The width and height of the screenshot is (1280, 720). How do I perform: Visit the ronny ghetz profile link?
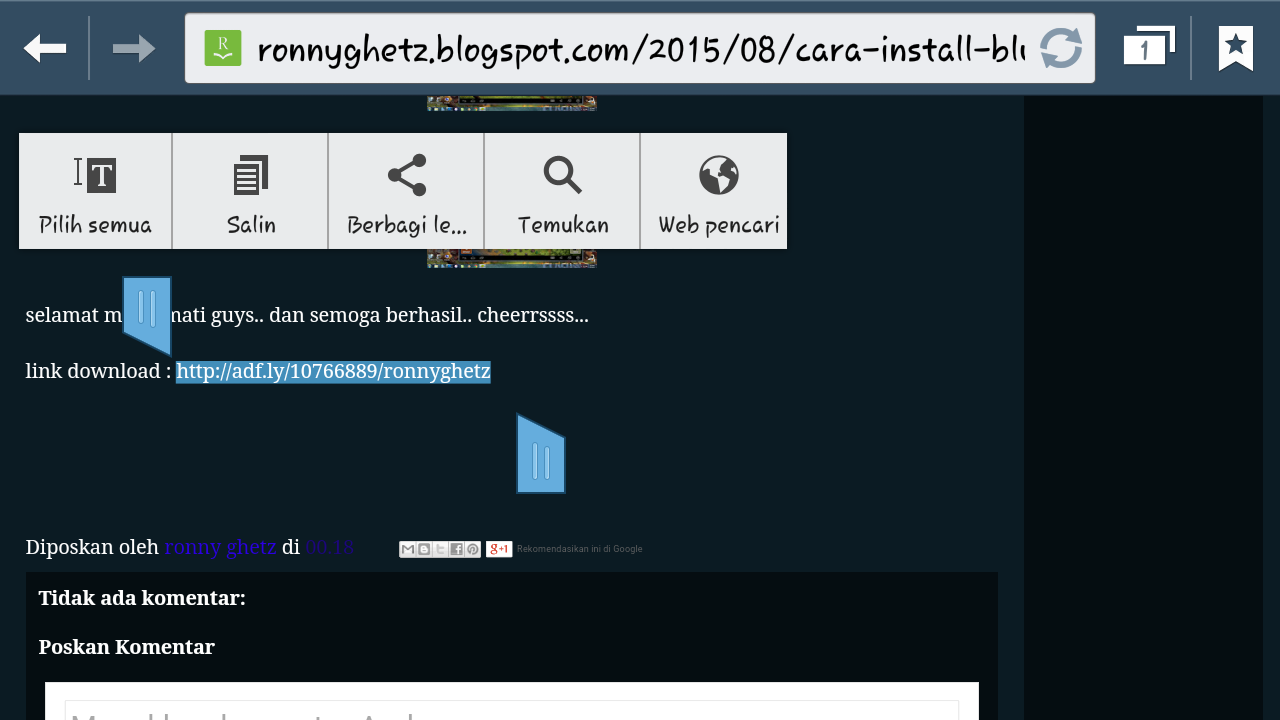221,547
